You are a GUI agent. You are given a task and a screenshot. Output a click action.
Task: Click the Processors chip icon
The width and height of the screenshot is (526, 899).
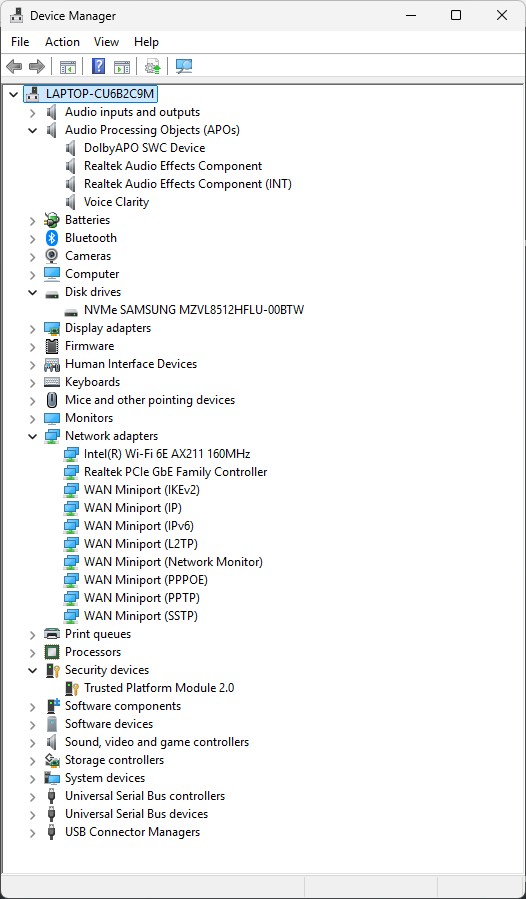click(52, 652)
